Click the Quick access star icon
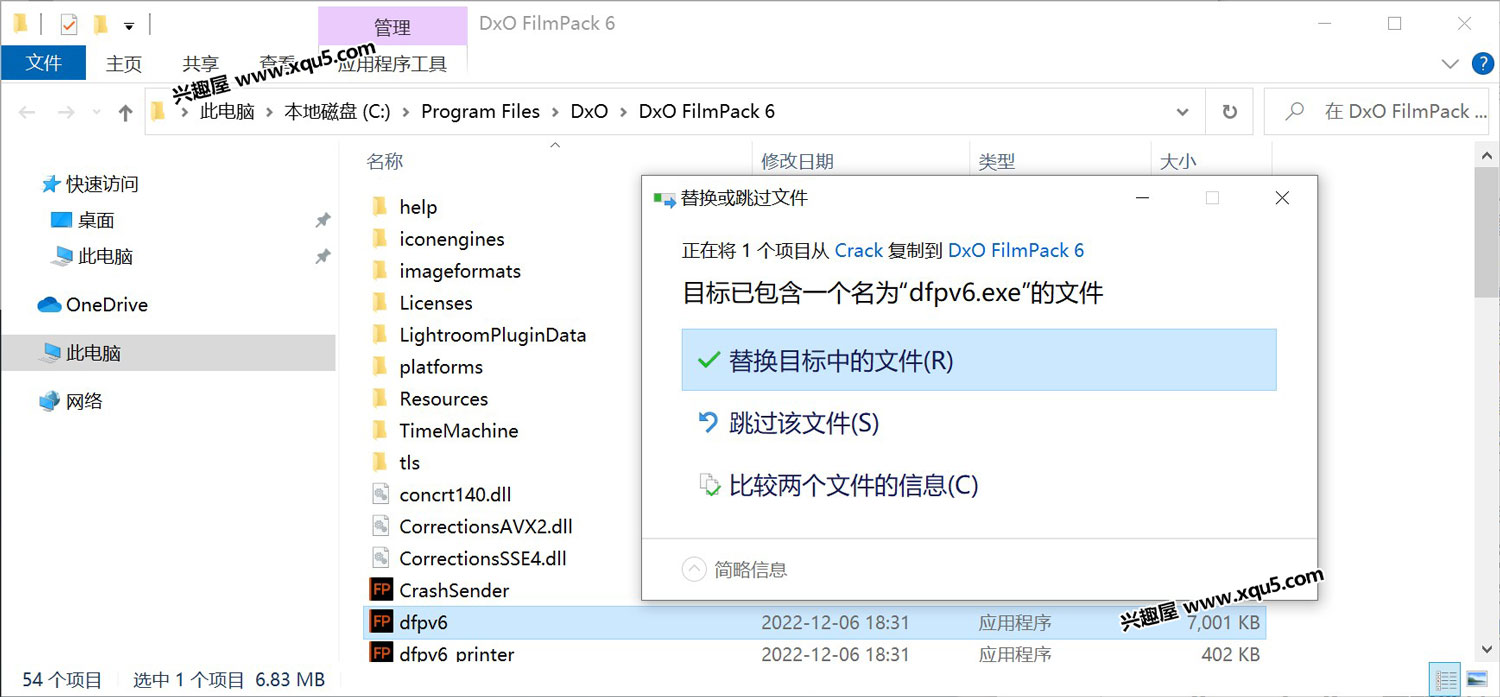This screenshot has height=697, width=1500. 51,184
